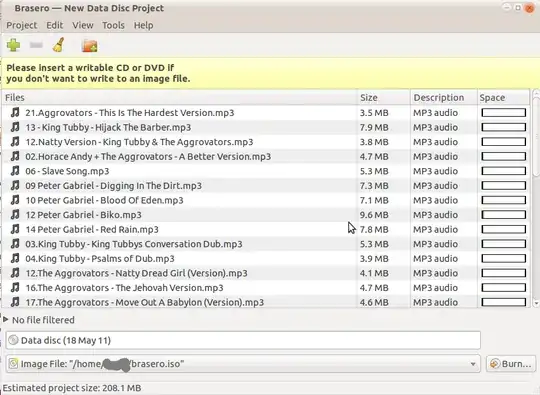Click Estimated project size: 208.1 MB status text

pyautogui.click(x=72, y=388)
